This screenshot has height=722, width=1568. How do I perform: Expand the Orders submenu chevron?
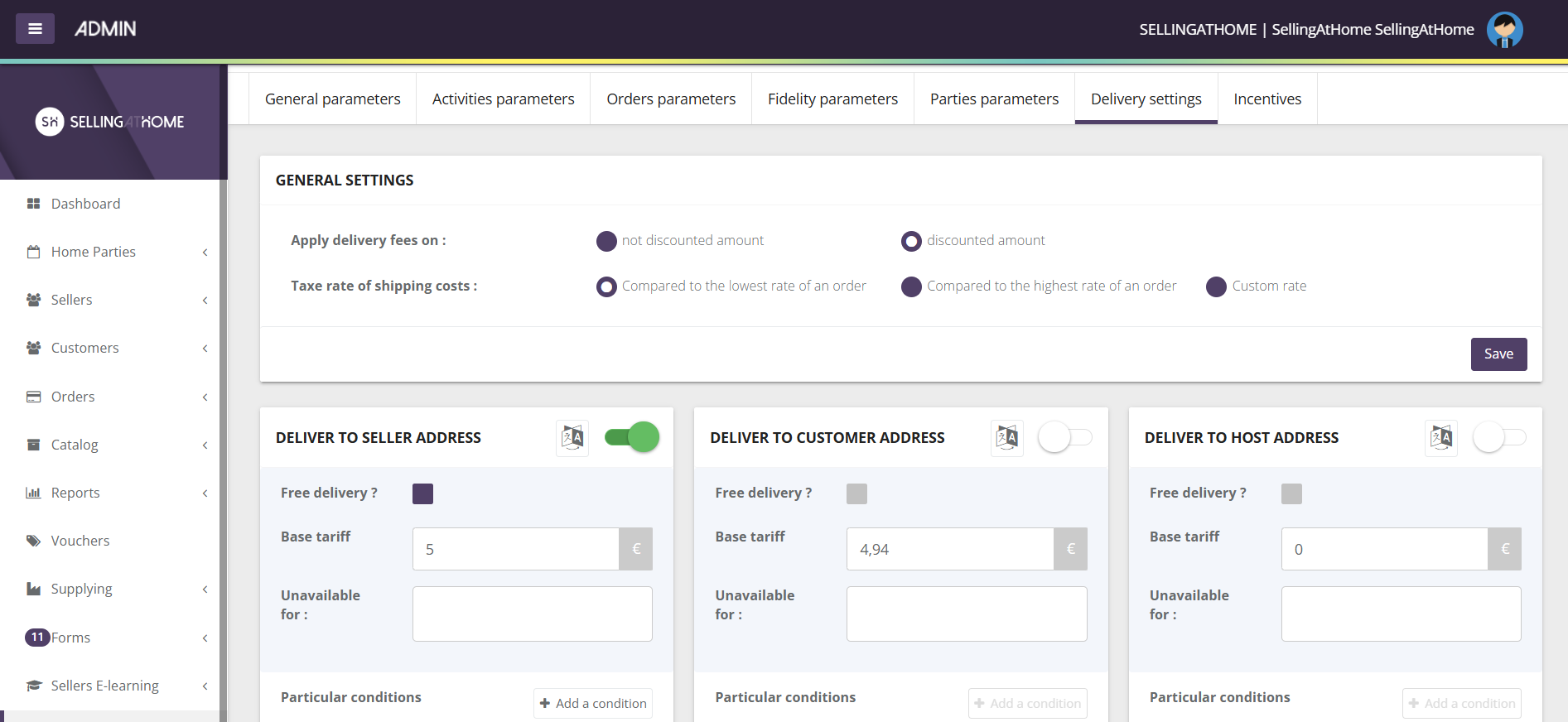(x=205, y=397)
